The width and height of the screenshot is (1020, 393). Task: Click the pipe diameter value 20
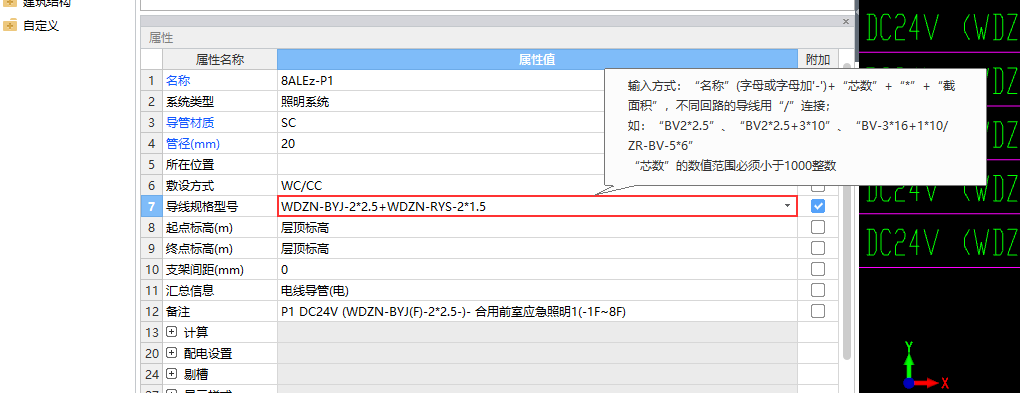[x=441, y=143]
